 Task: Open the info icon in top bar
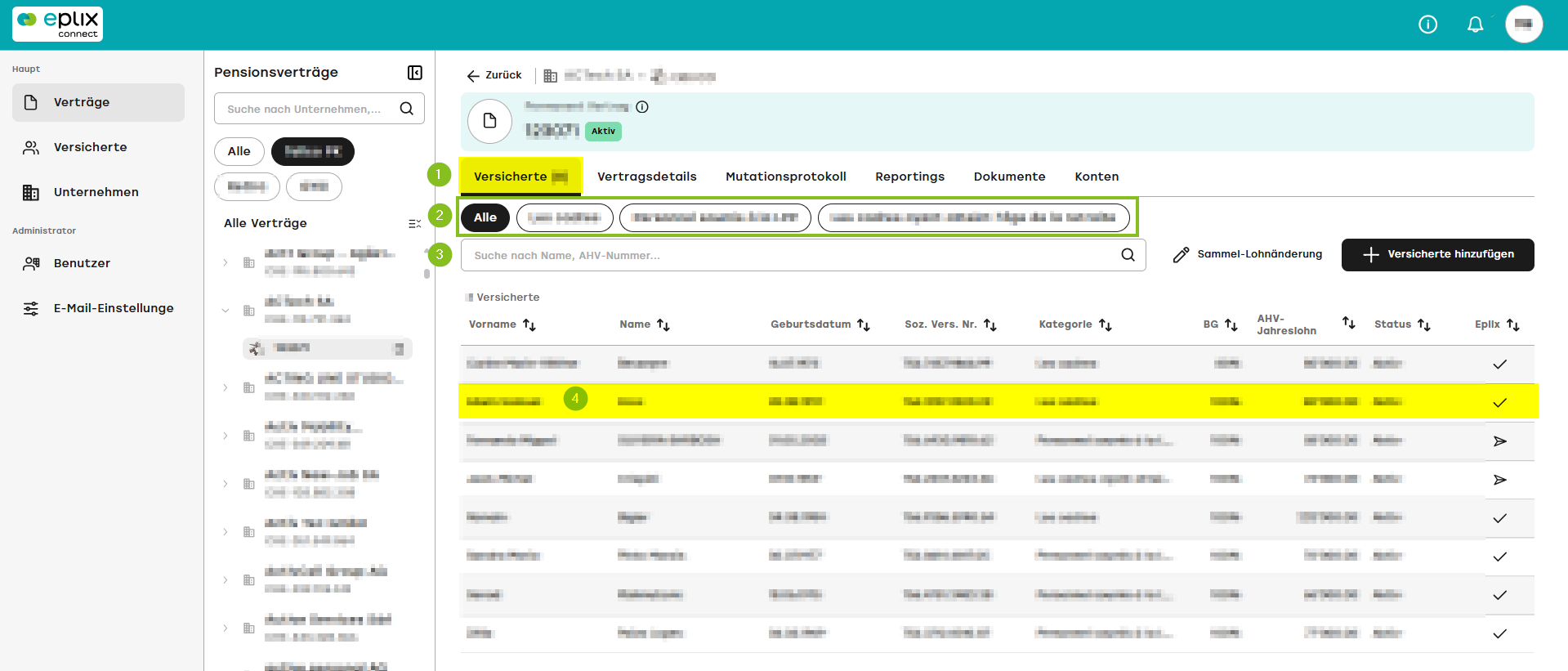(1427, 25)
